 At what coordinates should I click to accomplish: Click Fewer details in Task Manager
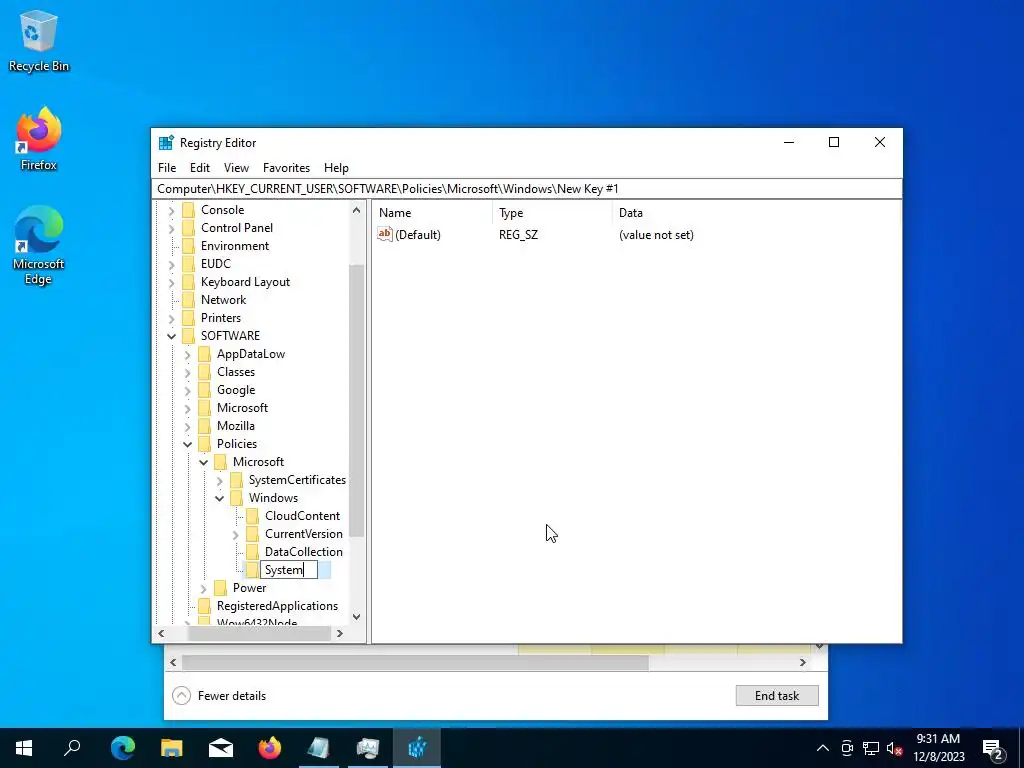[219, 696]
